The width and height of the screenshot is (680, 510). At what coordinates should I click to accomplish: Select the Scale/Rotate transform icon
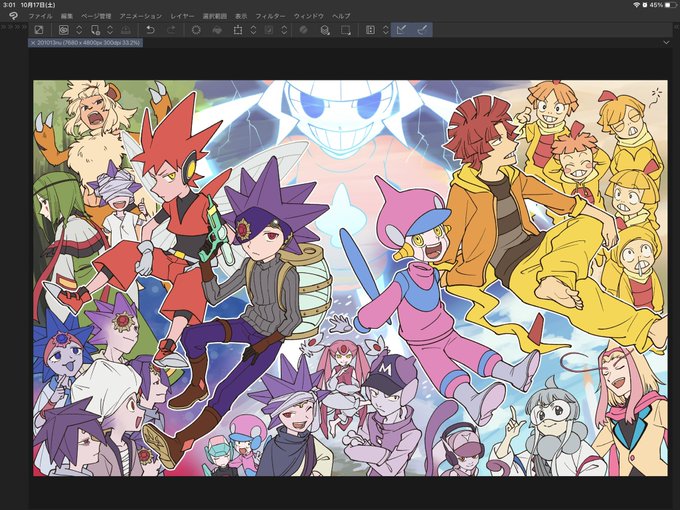pyautogui.click(x=238, y=30)
